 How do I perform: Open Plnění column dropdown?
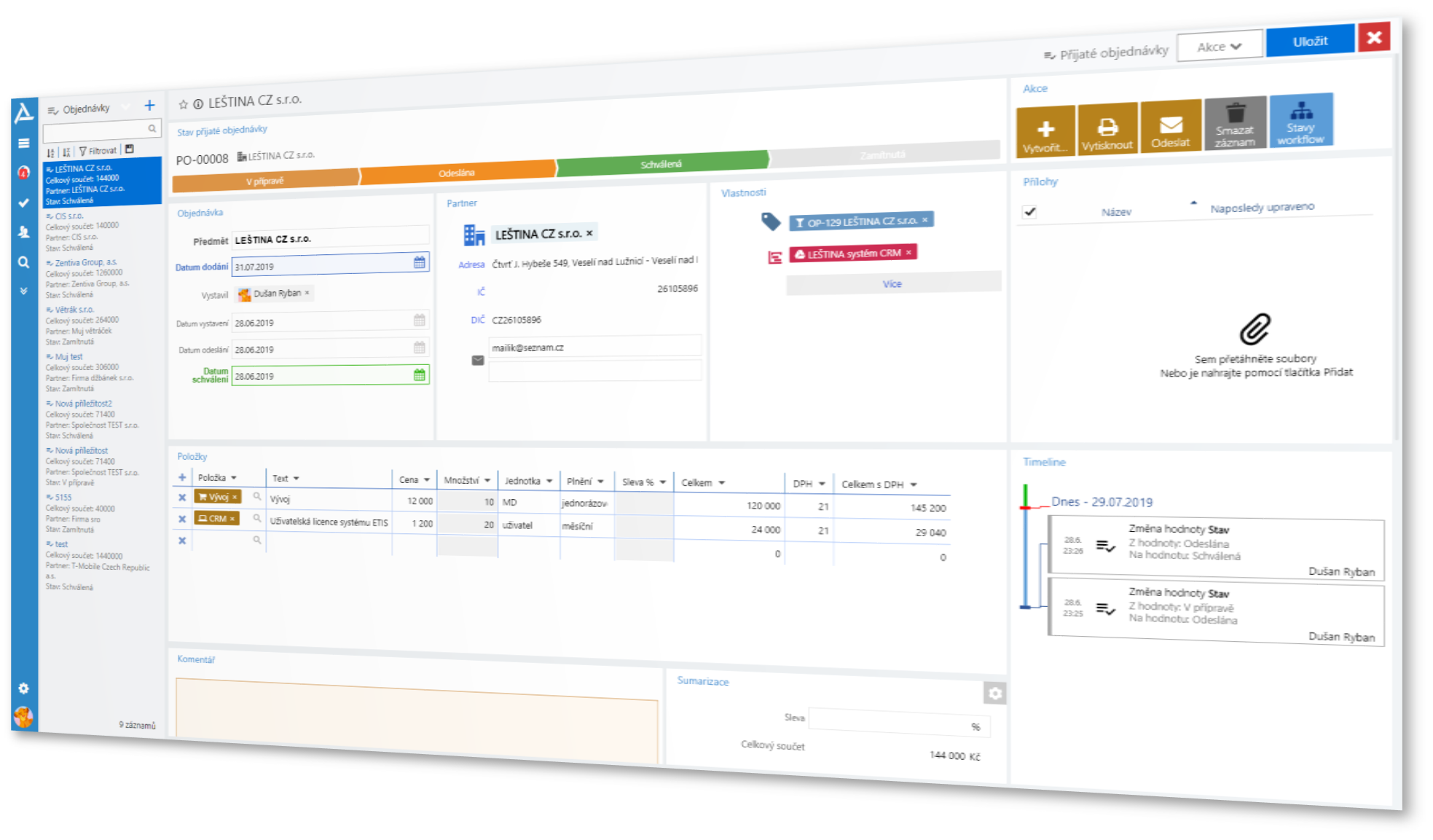tap(601, 482)
